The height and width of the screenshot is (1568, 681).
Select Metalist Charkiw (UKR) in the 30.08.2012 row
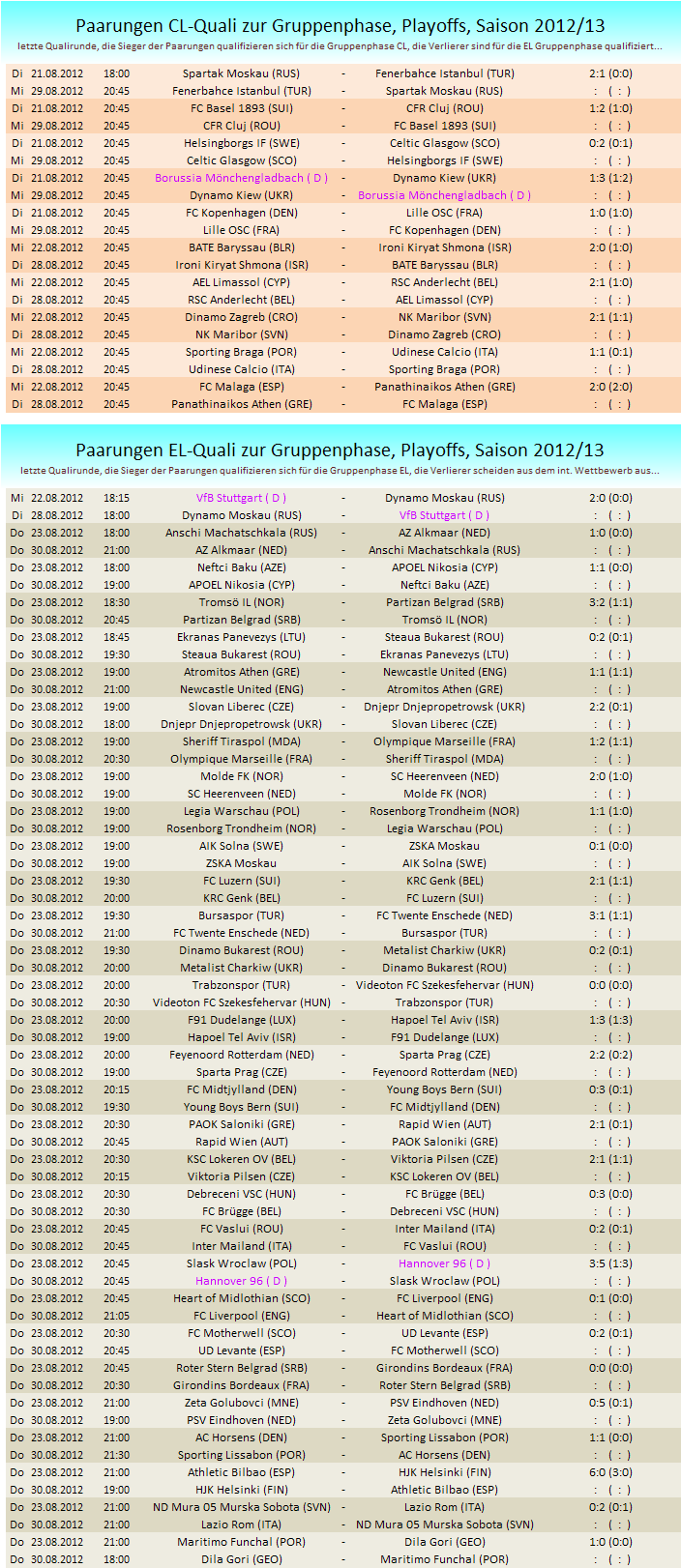(x=241, y=968)
